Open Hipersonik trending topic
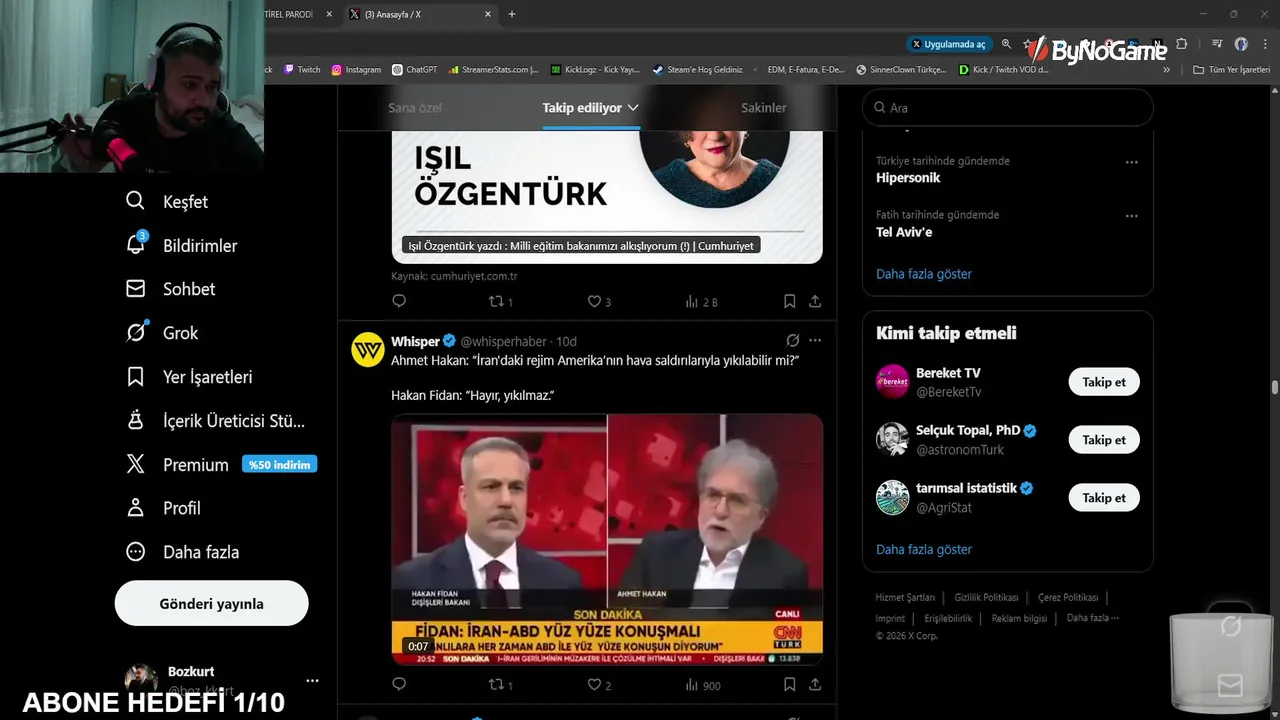The height and width of the screenshot is (720, 1280). [908, 178]
